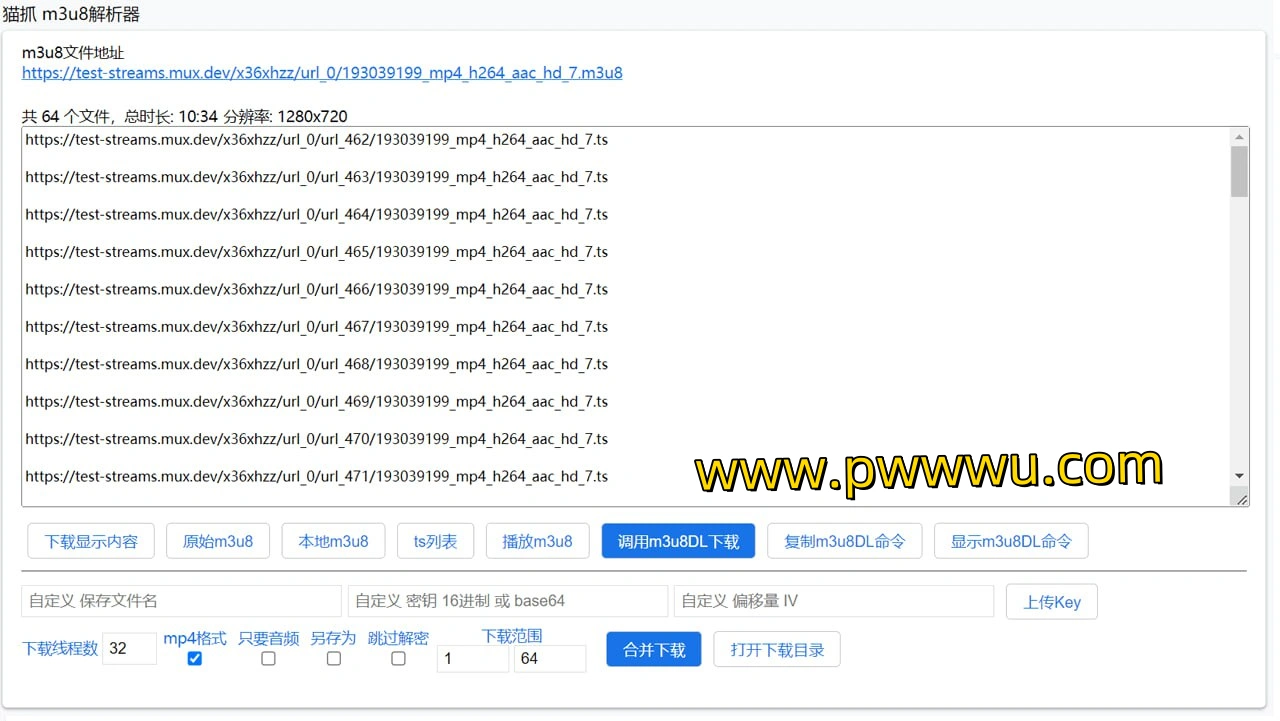Screen dimensions: 1280x721
Task: Click the url_466 ts file line
Action: pos(317,289)
